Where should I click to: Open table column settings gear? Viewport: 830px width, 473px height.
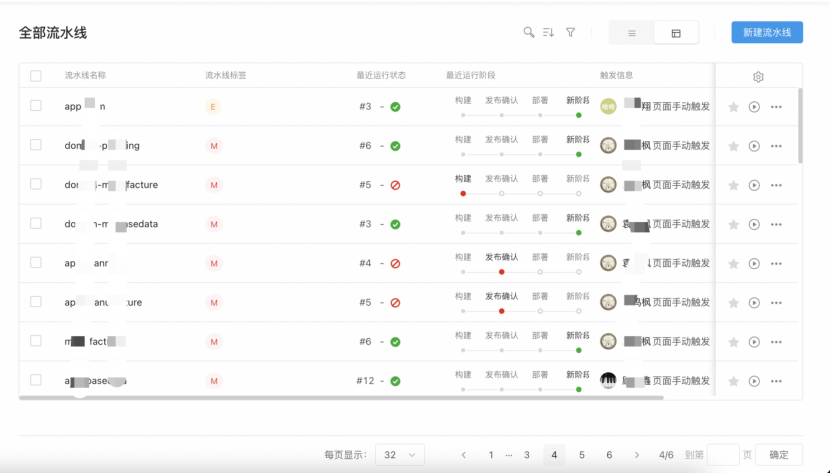758,77
